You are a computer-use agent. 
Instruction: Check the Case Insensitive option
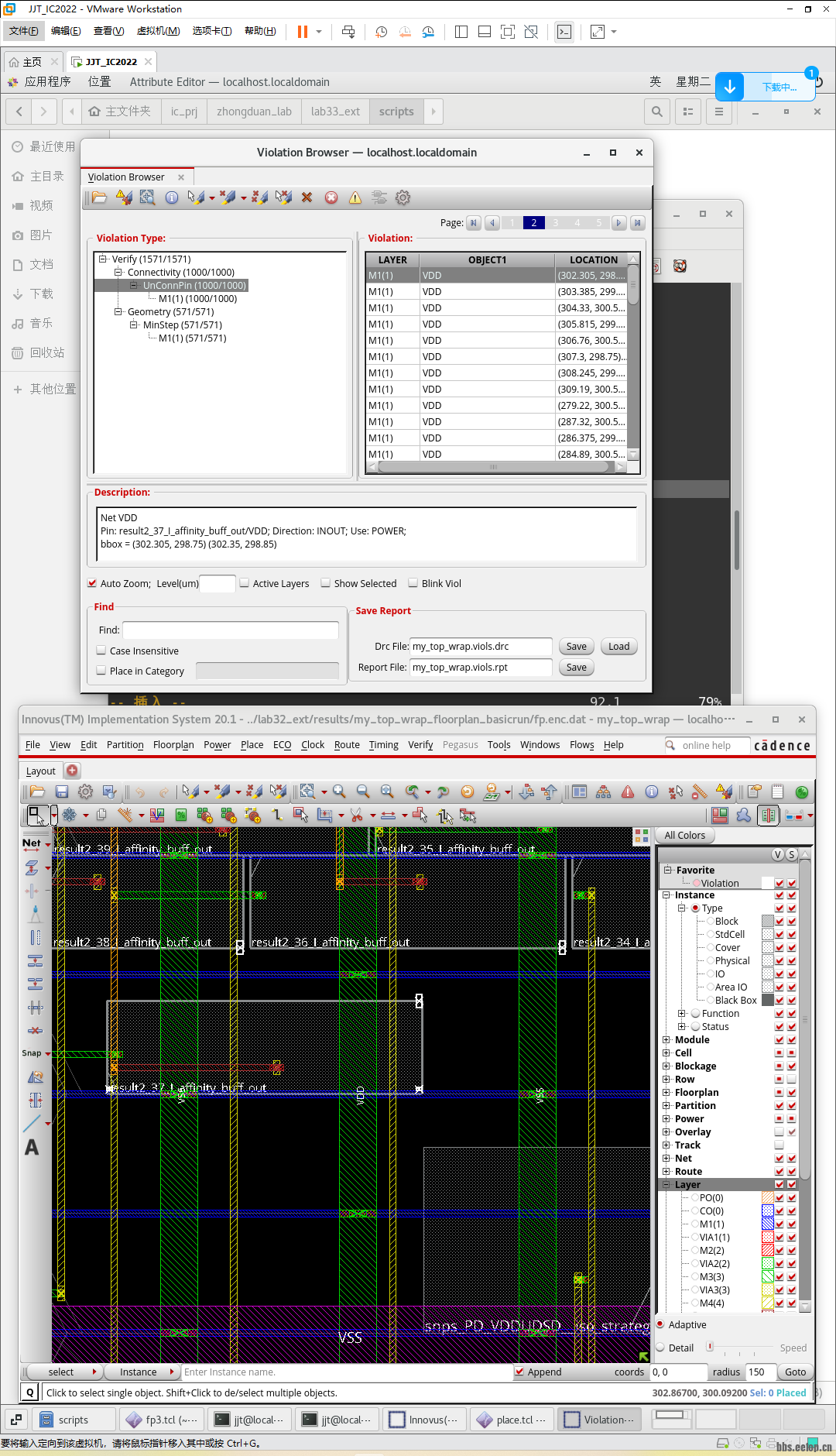pyautogui.click(x=101, y=651)
